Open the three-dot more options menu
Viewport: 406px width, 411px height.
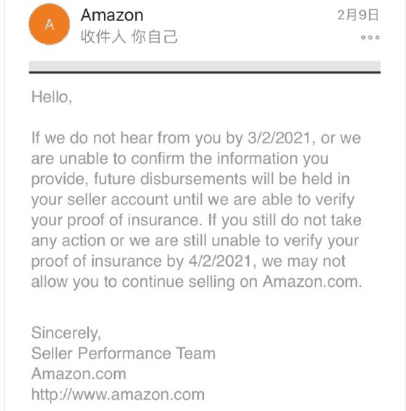[370, 37]
